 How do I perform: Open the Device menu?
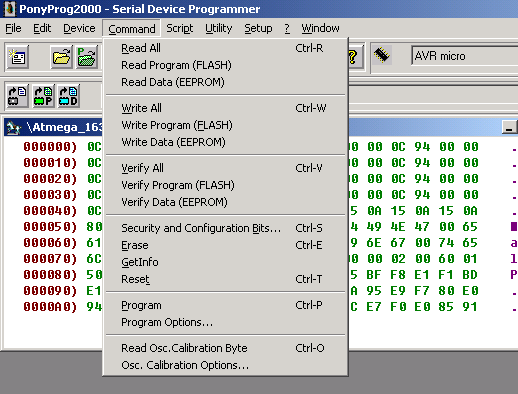[79, 28]
